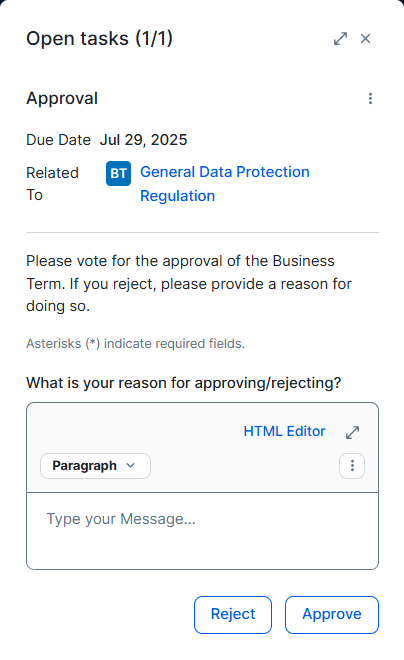404x660 pixels.
Task: Select the Approval task title
Action: click(x=62, y=98)
